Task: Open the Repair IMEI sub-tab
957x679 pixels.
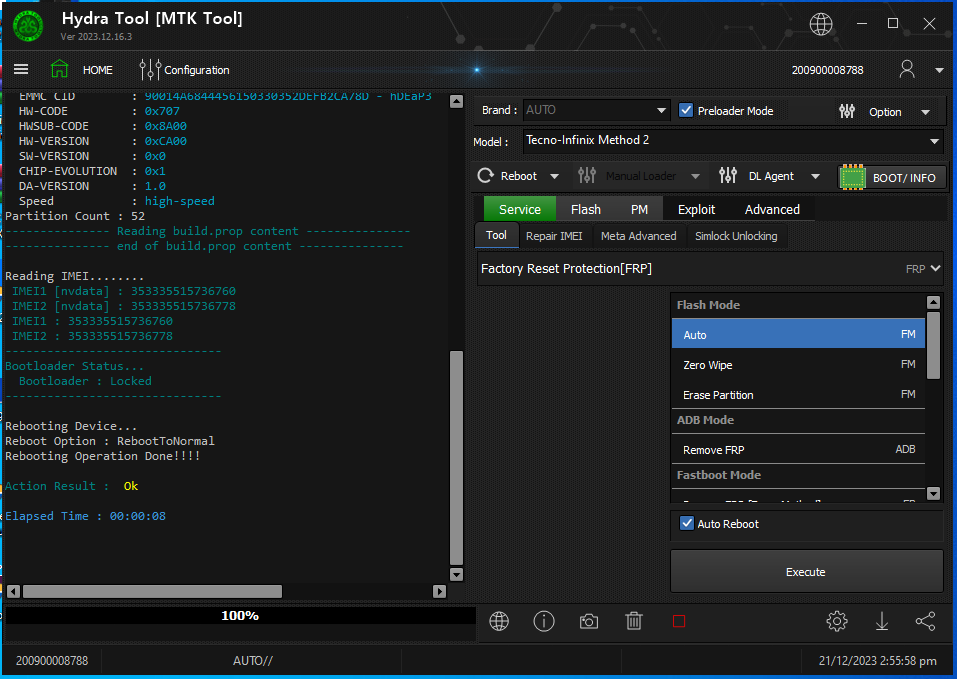Action: [554, 236]
